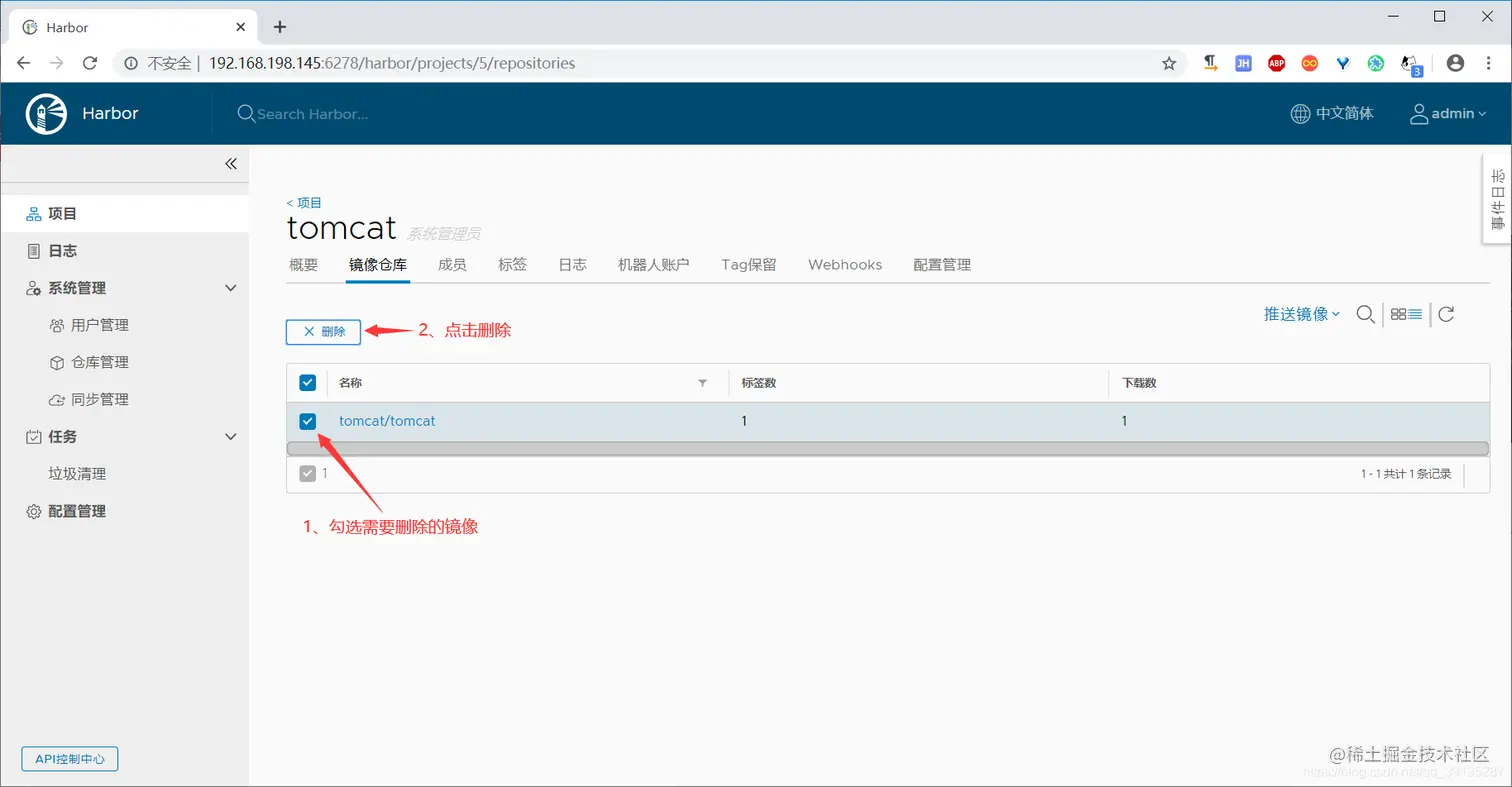Click 标签数 column header
This screenshot has height=787, width=1512.
[757, 383]
